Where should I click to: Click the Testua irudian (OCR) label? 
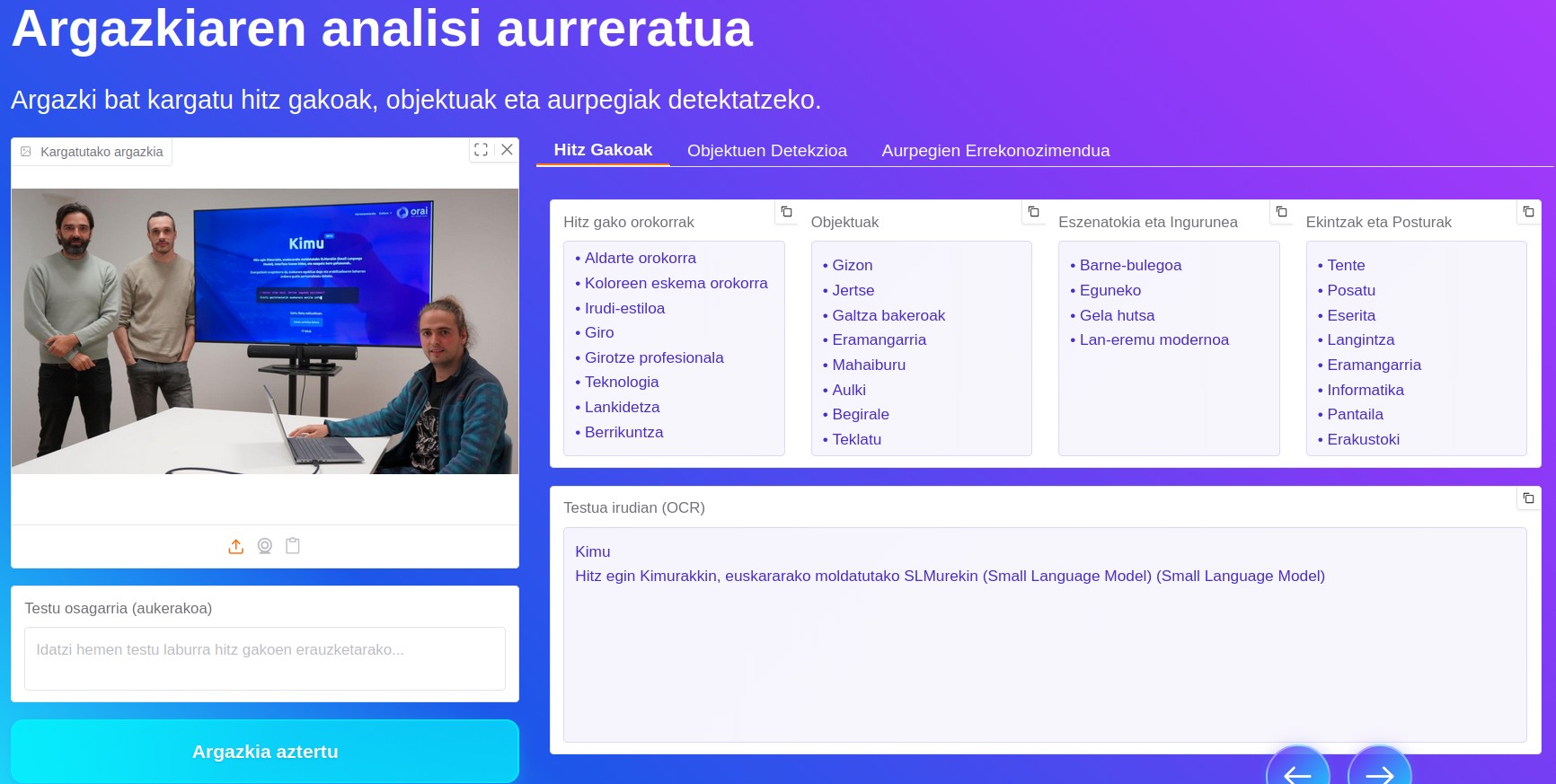(x=634, y=507)
